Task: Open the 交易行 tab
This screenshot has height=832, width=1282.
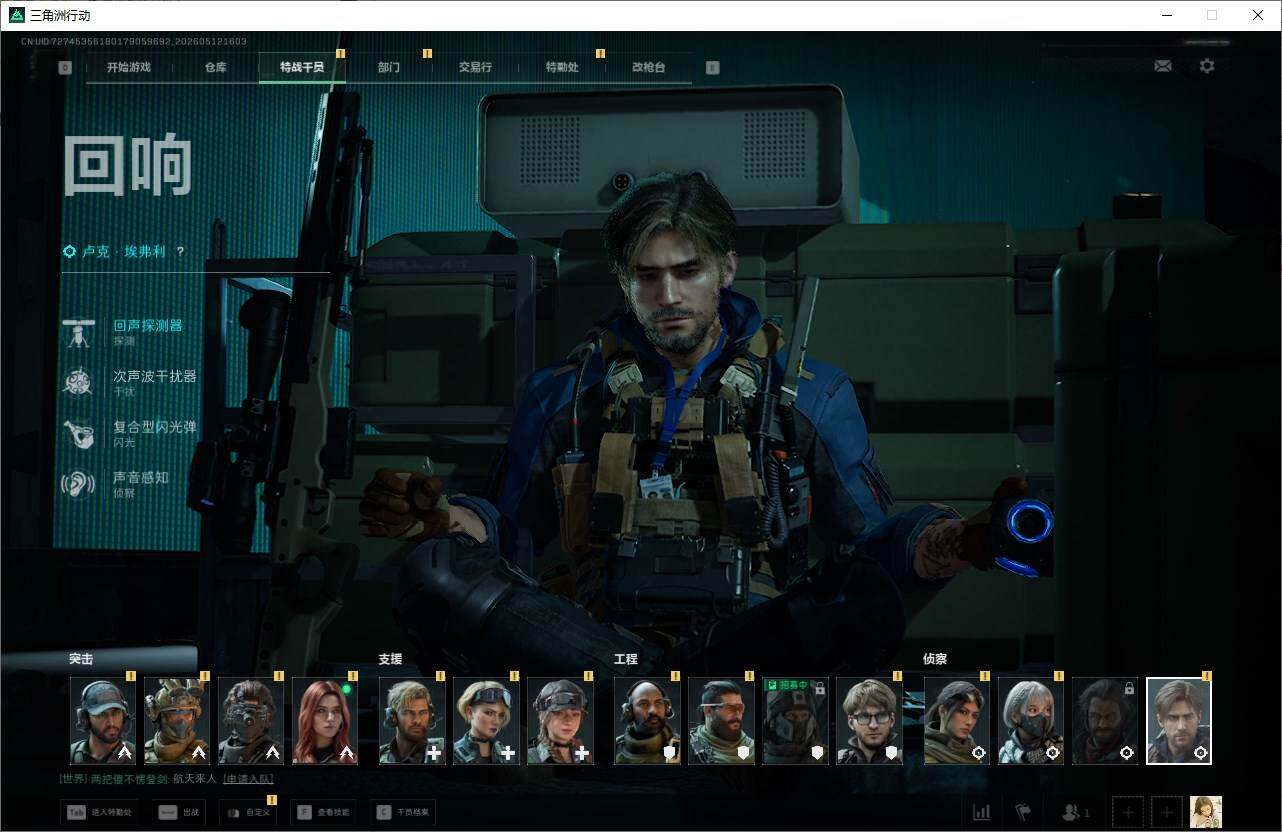Action: pyautogui.click(x=475, y=67)
